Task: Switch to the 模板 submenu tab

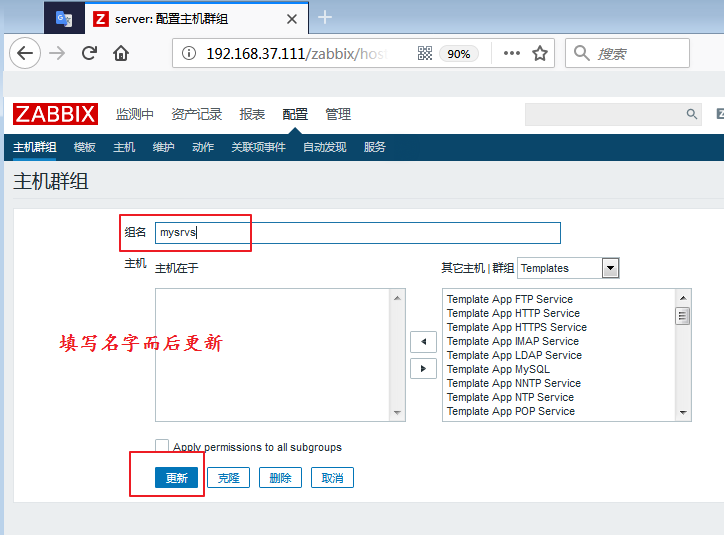Action: [85, 147]
